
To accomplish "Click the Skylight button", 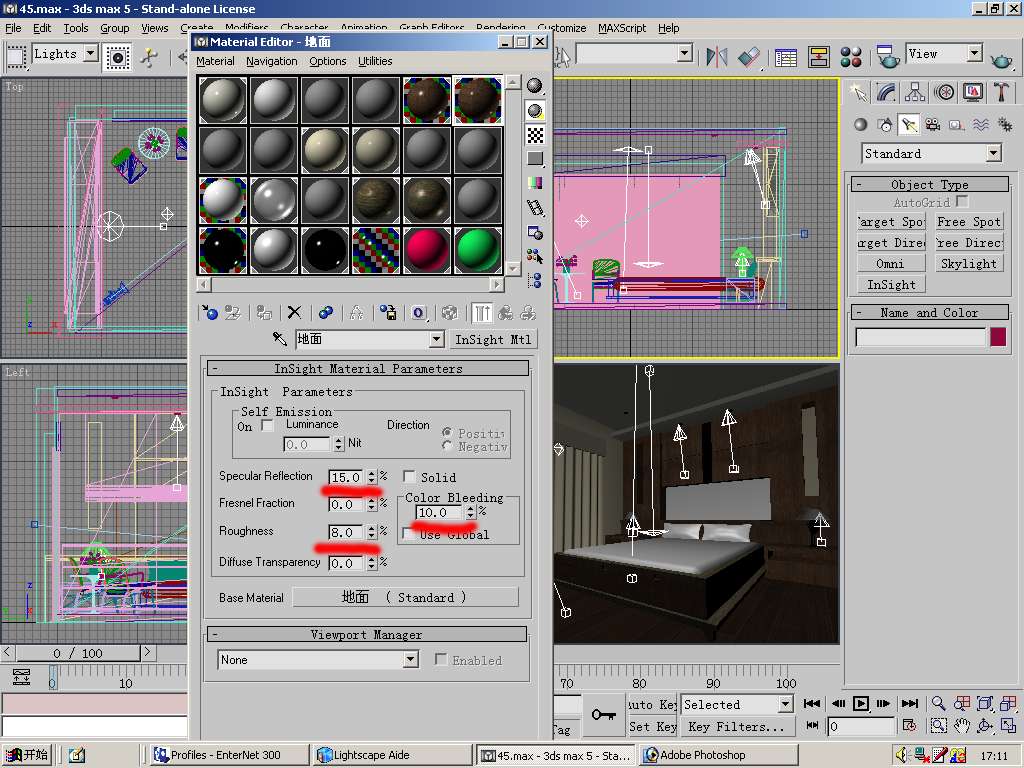I will coord(968,264).
